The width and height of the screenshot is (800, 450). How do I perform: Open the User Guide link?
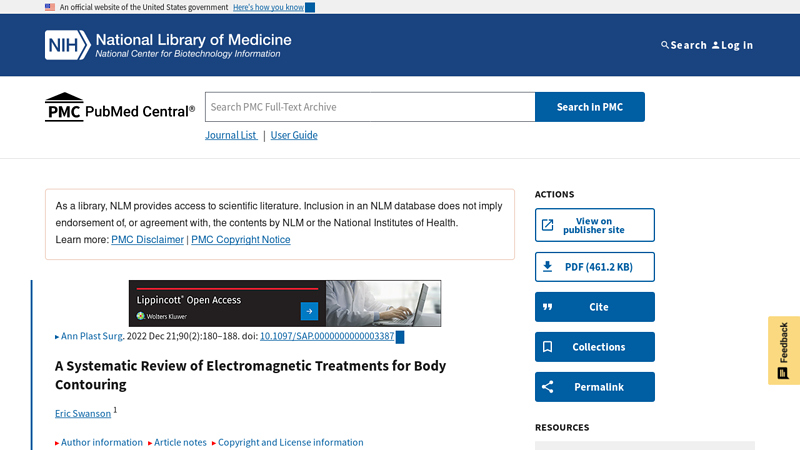point(294,135)
